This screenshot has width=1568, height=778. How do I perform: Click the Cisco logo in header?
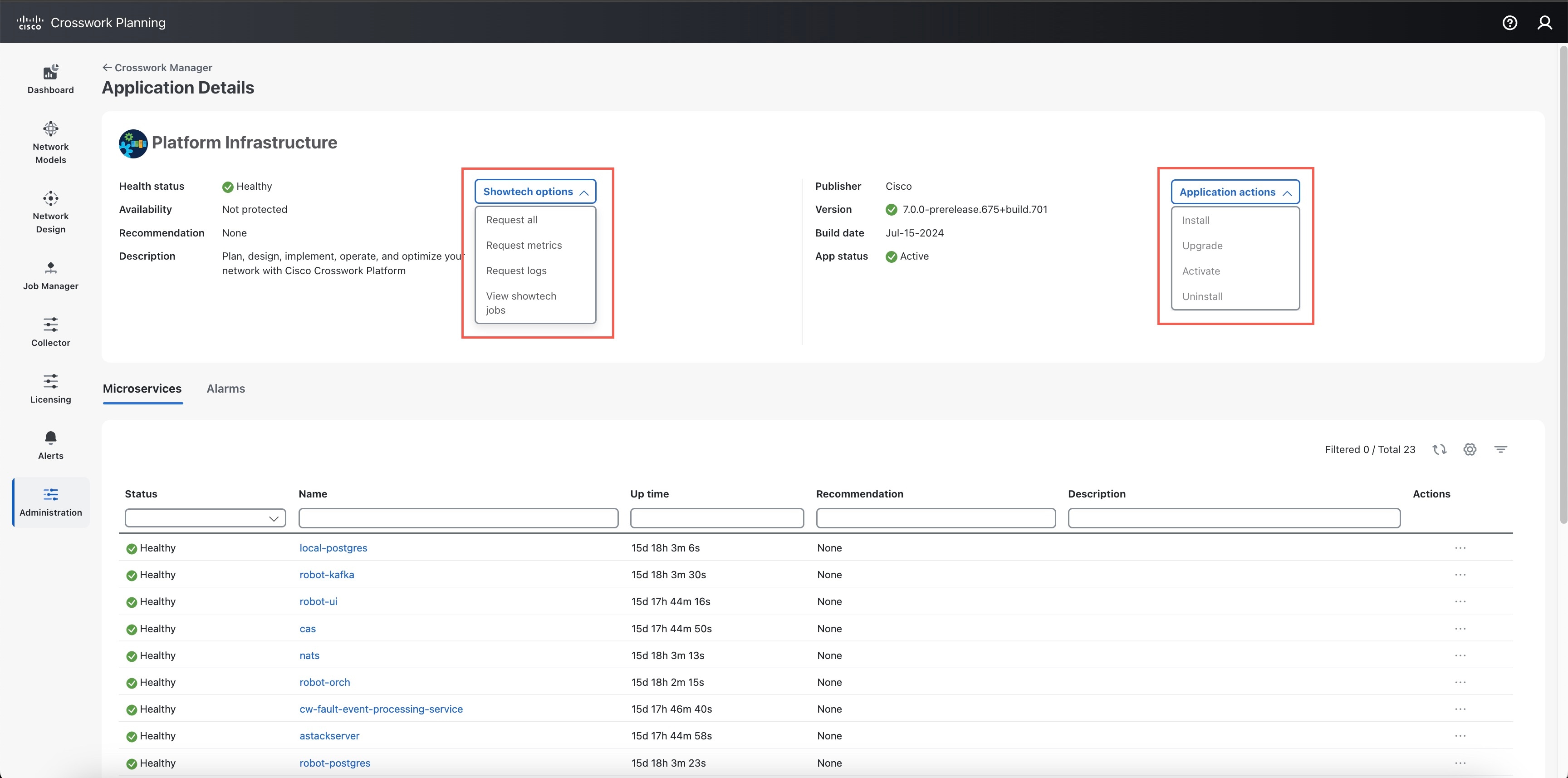coord(30,23)
